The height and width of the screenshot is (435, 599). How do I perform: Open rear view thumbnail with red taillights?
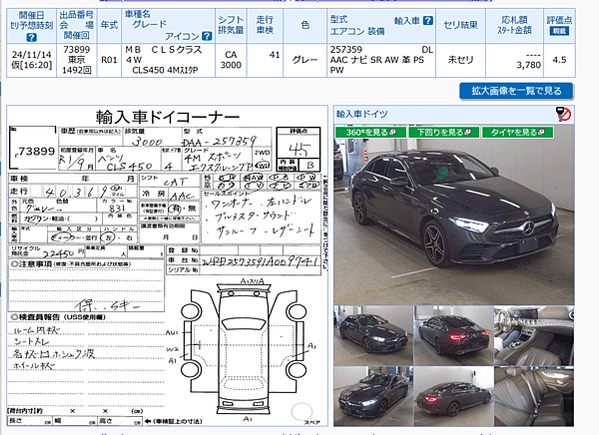(x=453, y=336)
